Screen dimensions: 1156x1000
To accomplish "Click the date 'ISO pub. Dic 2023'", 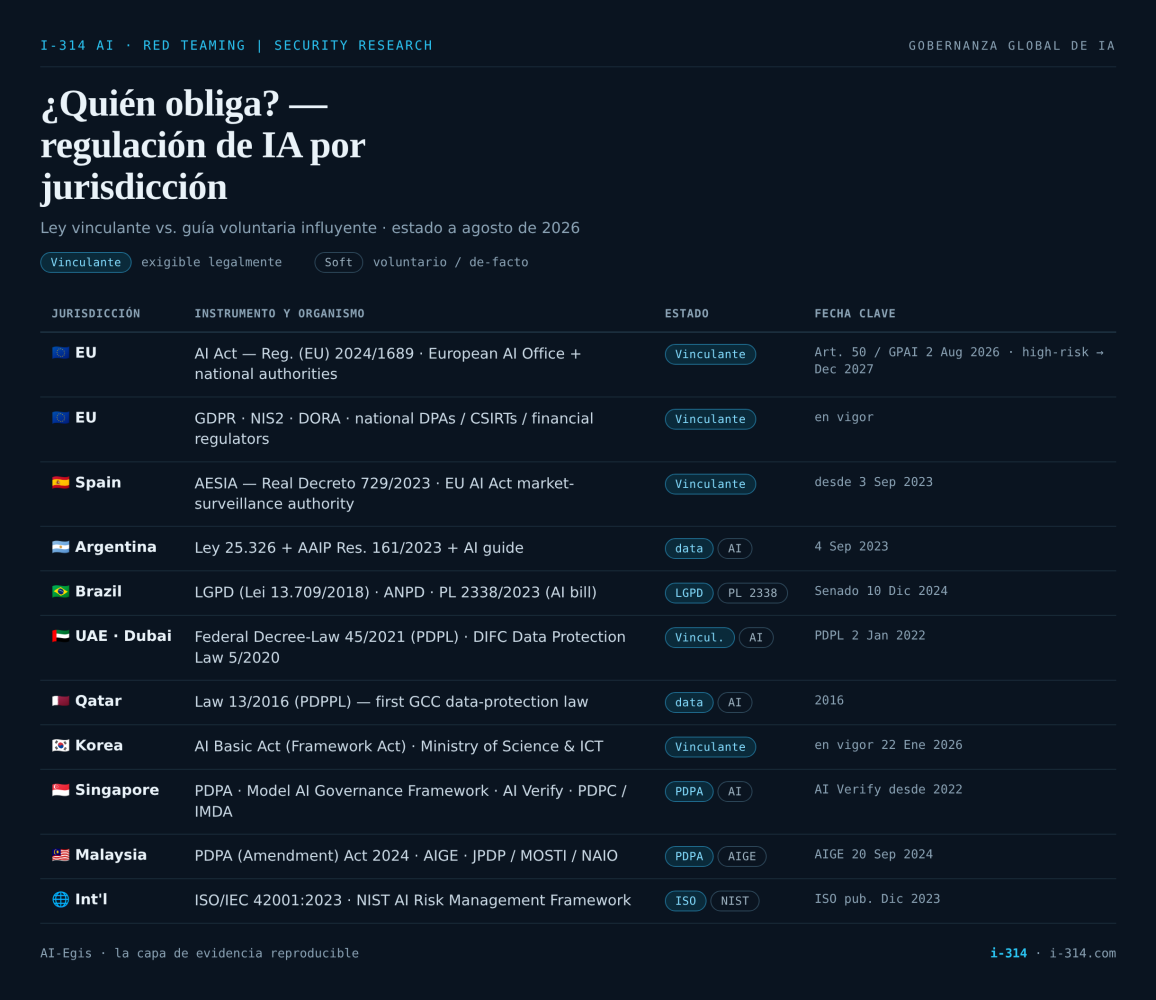I will click(x=877, y=898).
